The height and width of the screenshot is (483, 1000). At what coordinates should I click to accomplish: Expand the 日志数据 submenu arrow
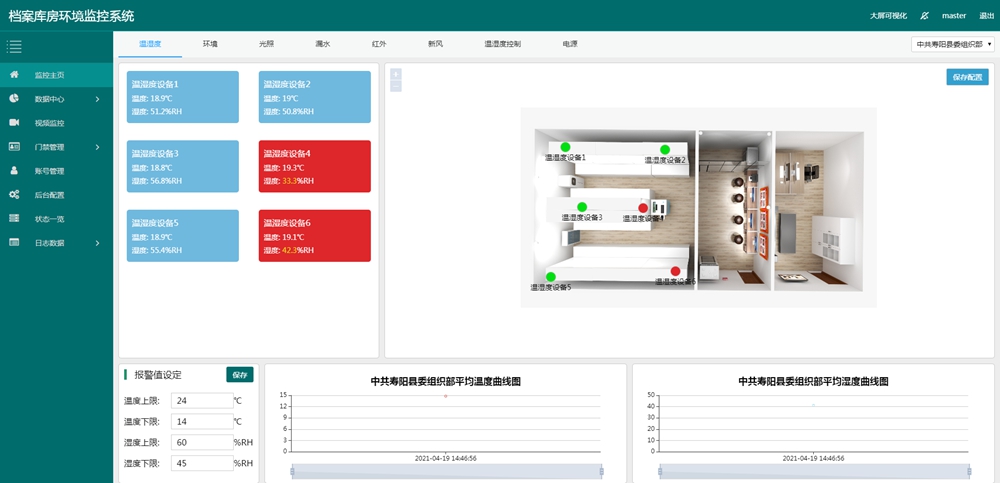98,242
